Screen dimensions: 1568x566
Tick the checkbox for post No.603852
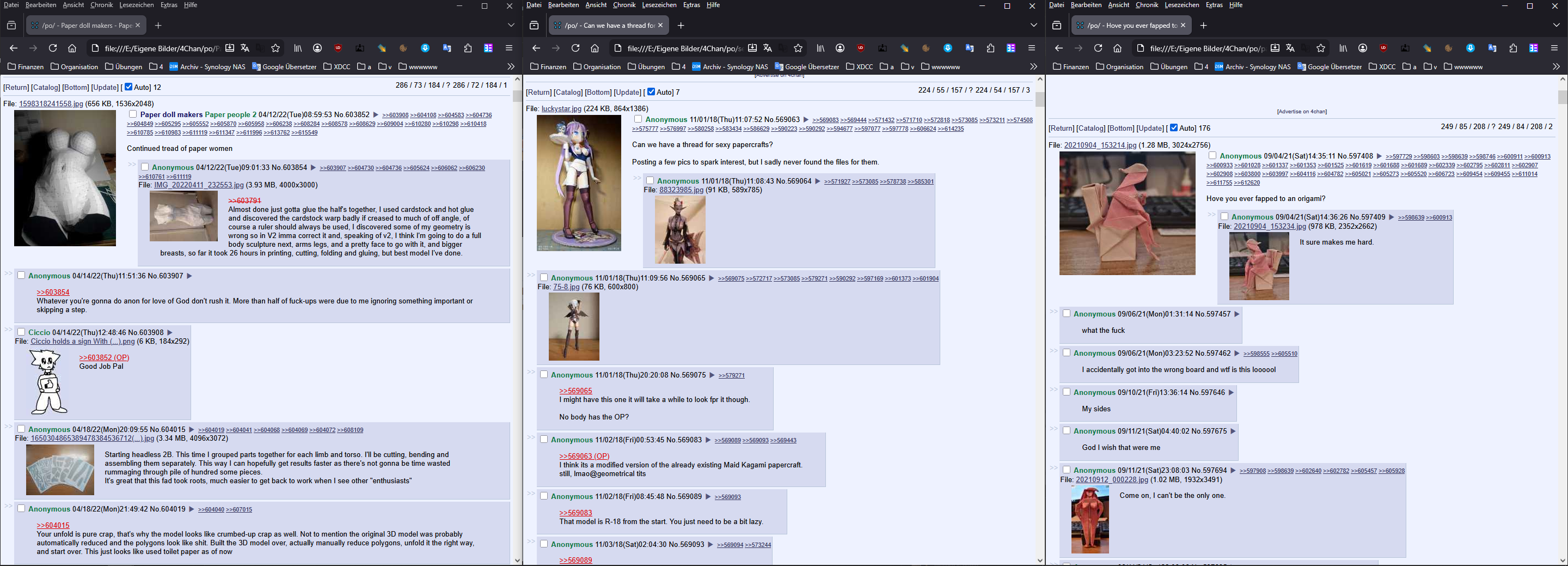pyautogui.click(x=133, y=114)
